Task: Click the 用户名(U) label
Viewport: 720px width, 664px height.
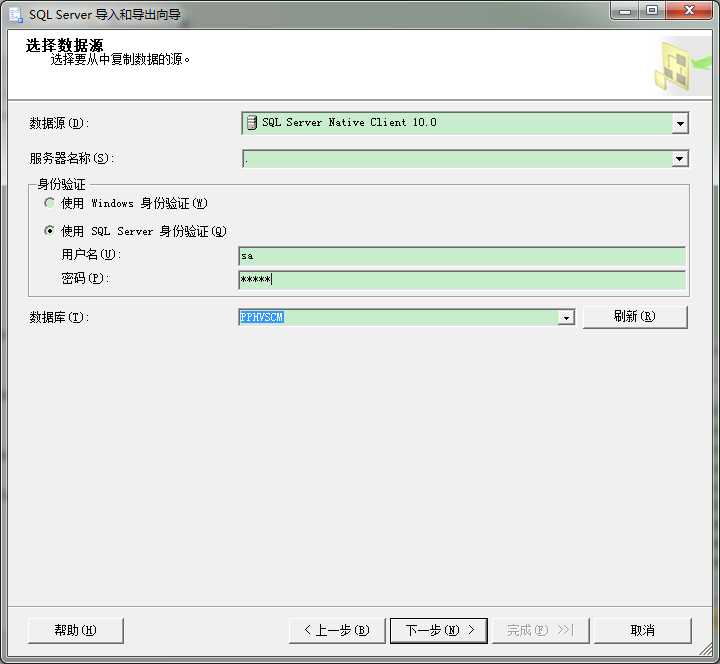Action: pyautogui.click(x=91, y=254)
